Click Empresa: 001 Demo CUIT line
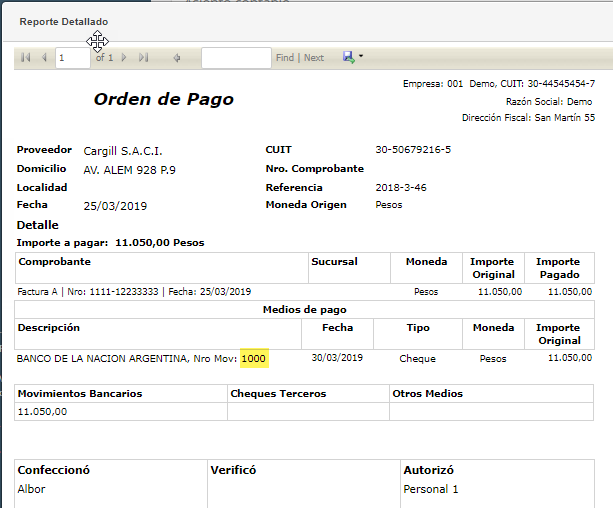Viewport: 613px width, 508px height. coord(499,84)
